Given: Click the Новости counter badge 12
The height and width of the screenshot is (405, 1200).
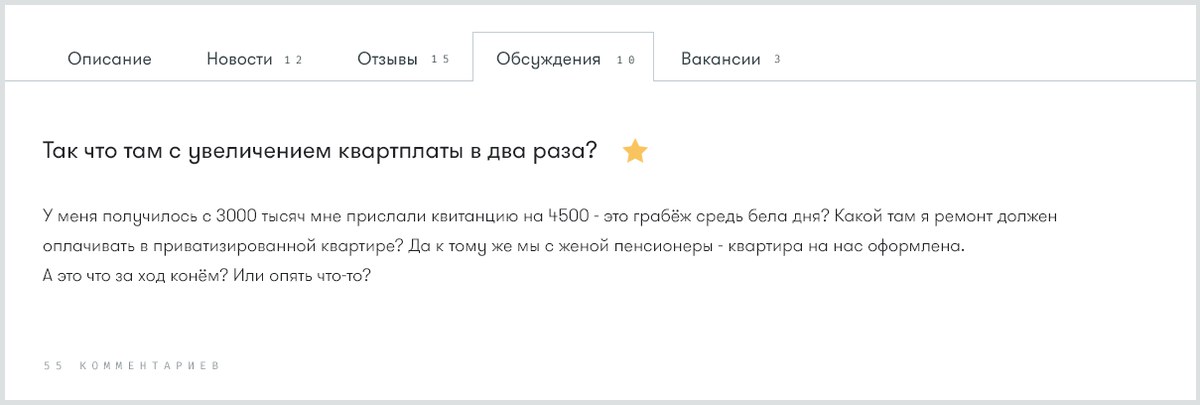Looking at the screenshot, I should click(x=293, y=60).
